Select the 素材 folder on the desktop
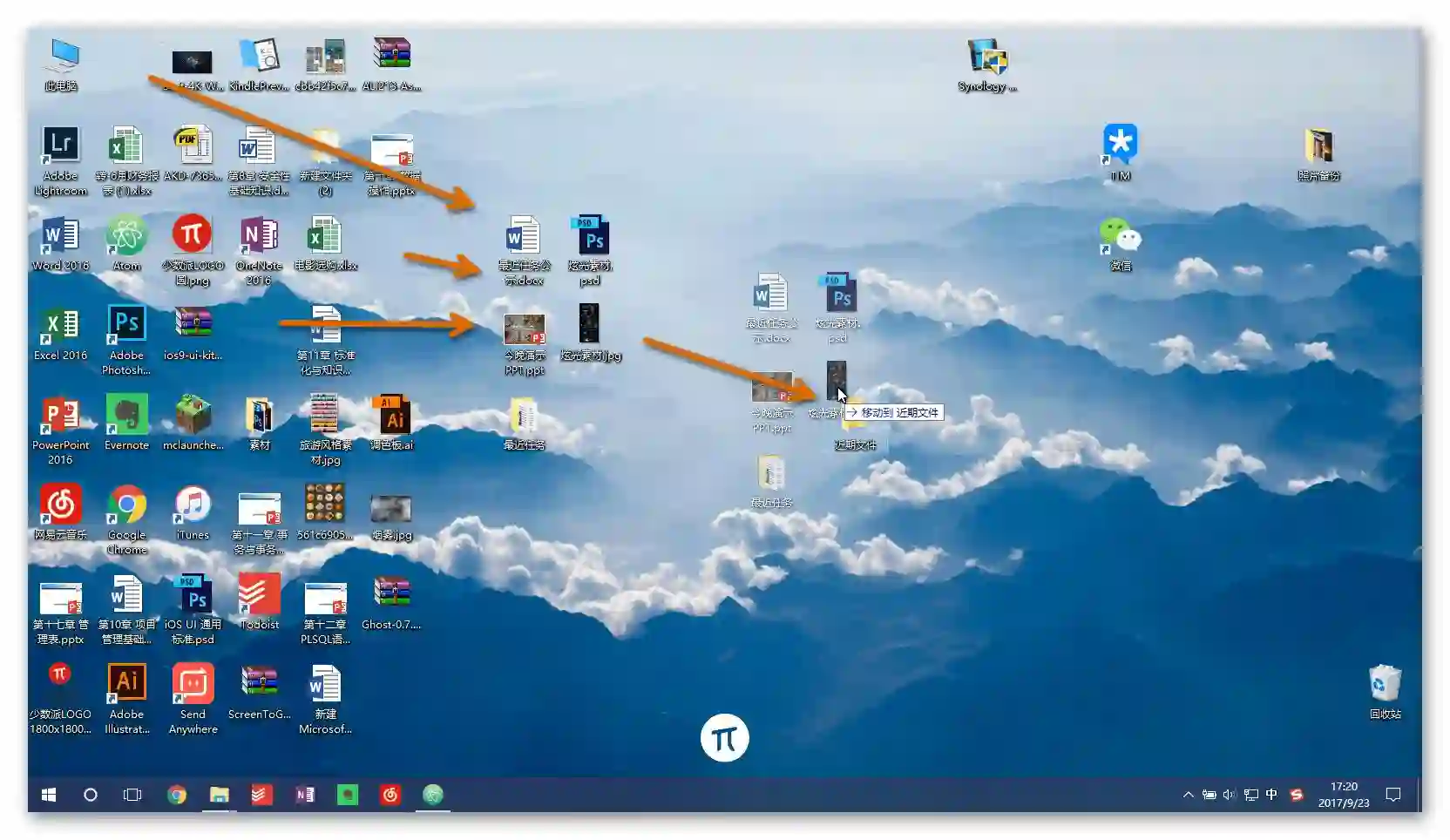The width and height of the screenshot is (1450, 840). [259, 423]
